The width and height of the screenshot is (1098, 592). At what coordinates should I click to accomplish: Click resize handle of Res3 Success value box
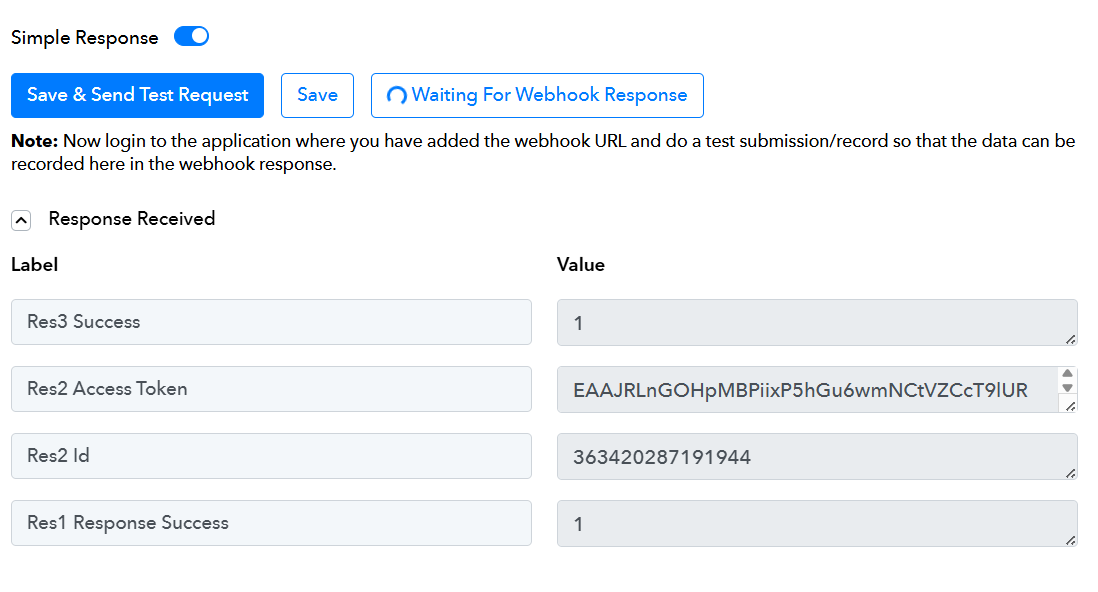[1071, 339]
